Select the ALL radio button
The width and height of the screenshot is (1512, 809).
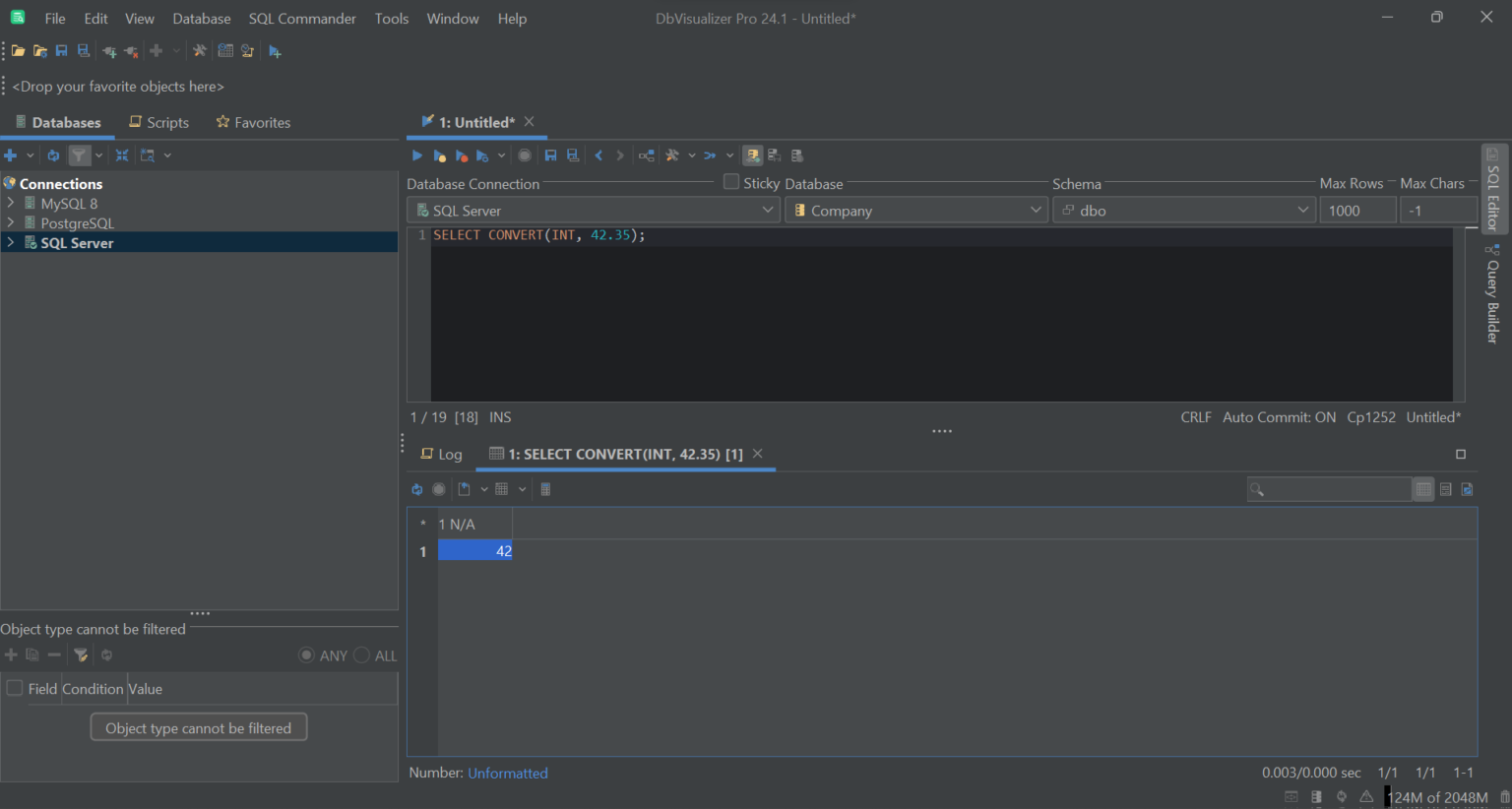click(361, 655)
